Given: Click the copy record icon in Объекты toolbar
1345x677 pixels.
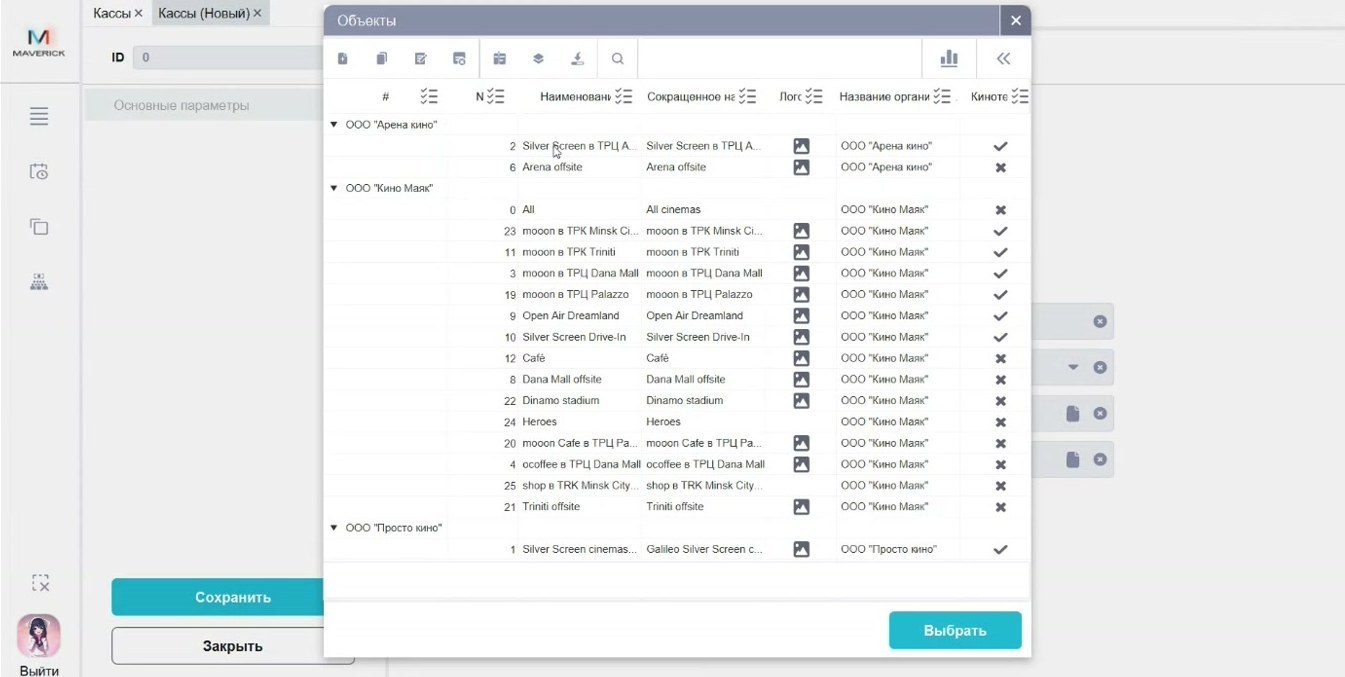Looking at the screenshot, I should [381, 59].
